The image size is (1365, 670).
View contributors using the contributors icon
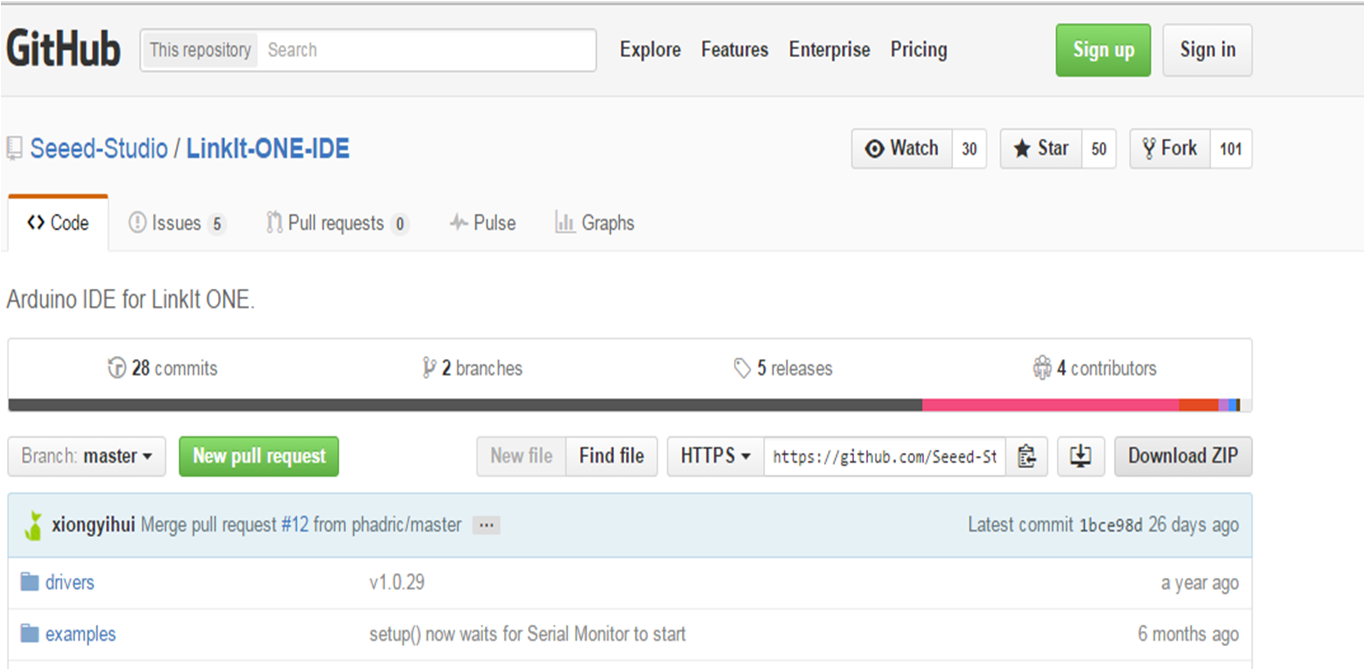coord(1043,368)
